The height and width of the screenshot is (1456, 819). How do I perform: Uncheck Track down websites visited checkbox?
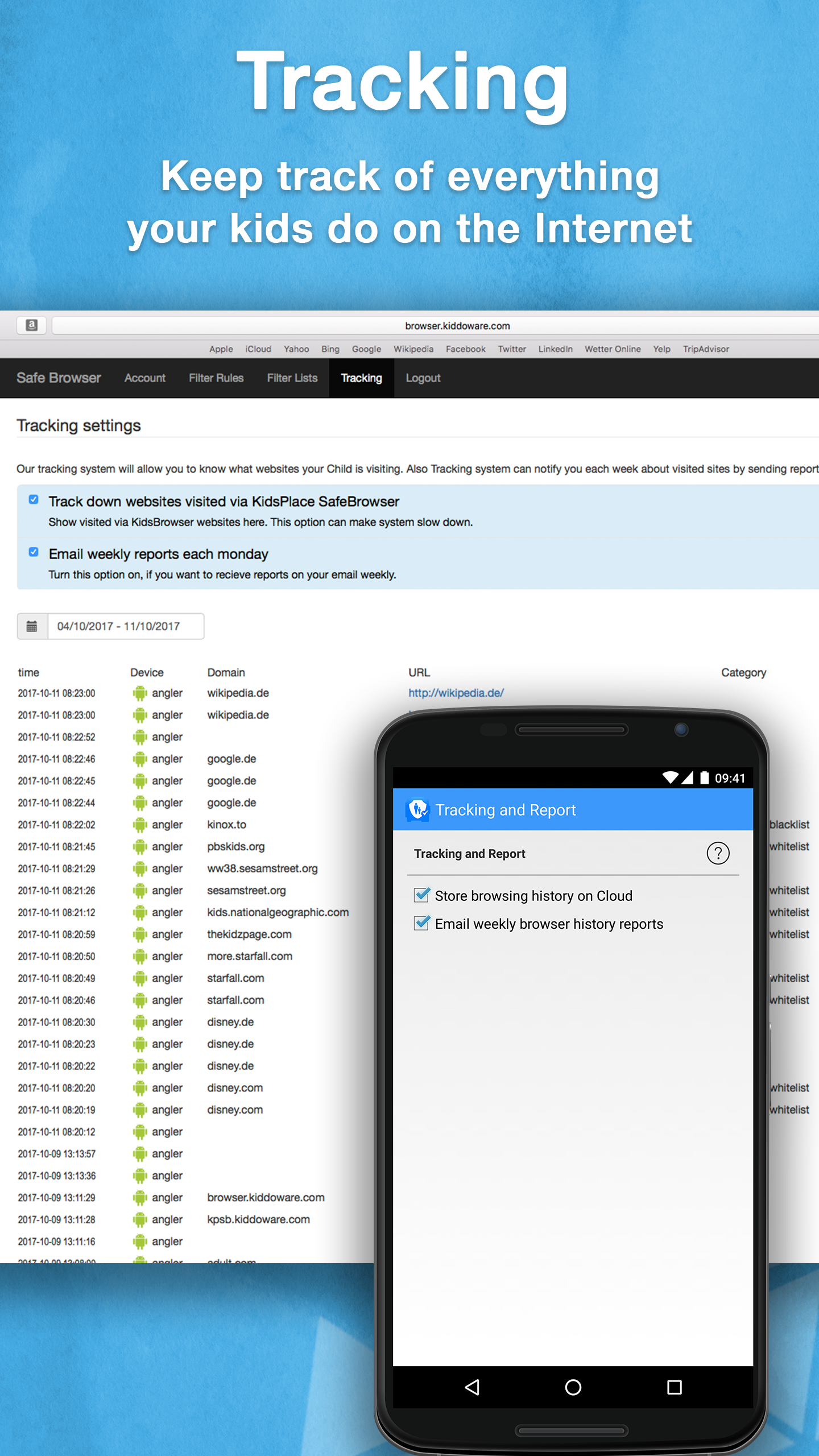tap(34, 499)
